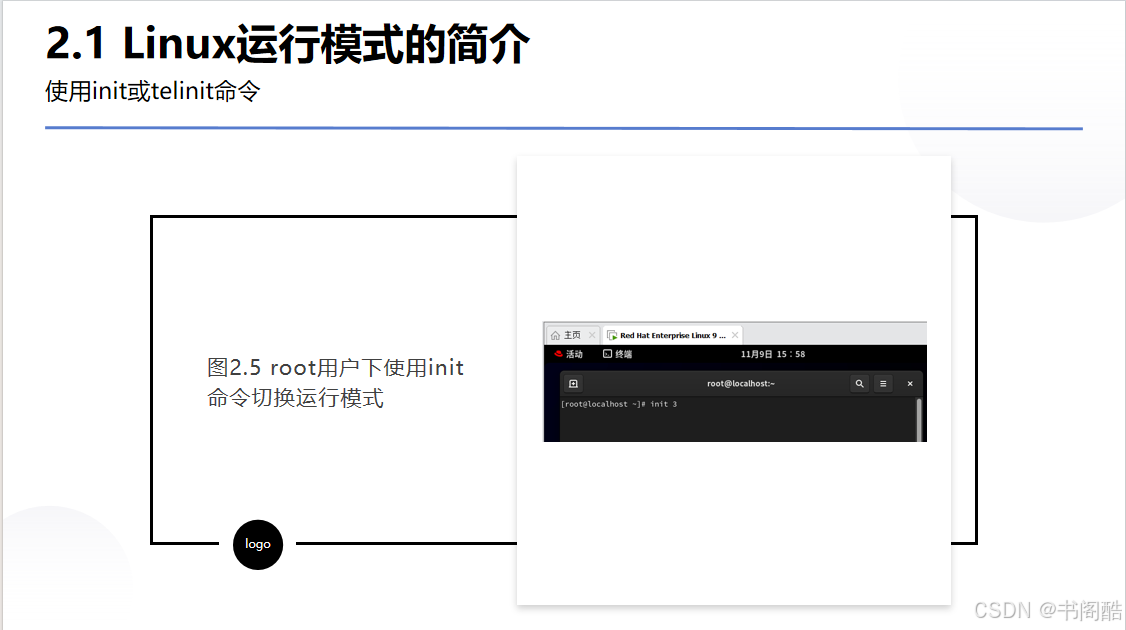Open the 活动 activities overview
The image size is (1126, 630).
point(569,354)
